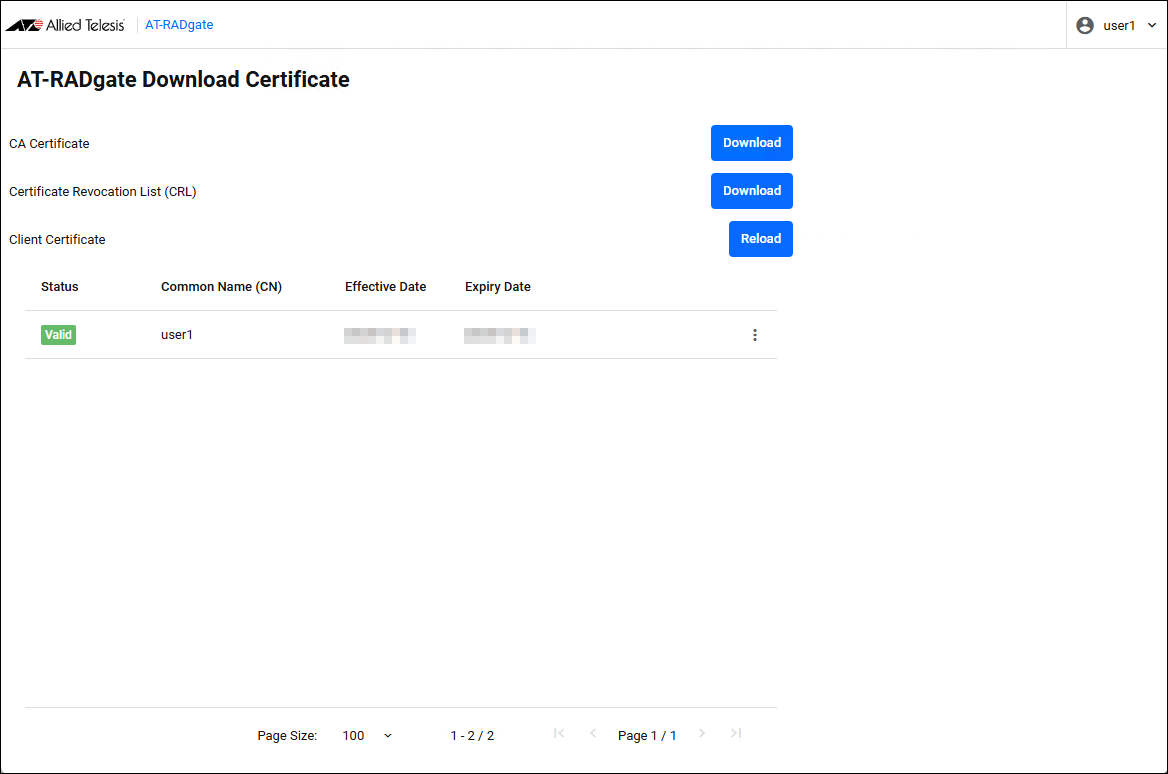Screen dimensions: 1168x774
Task: Select the user1 common name cell
Action: click(177, 335)
